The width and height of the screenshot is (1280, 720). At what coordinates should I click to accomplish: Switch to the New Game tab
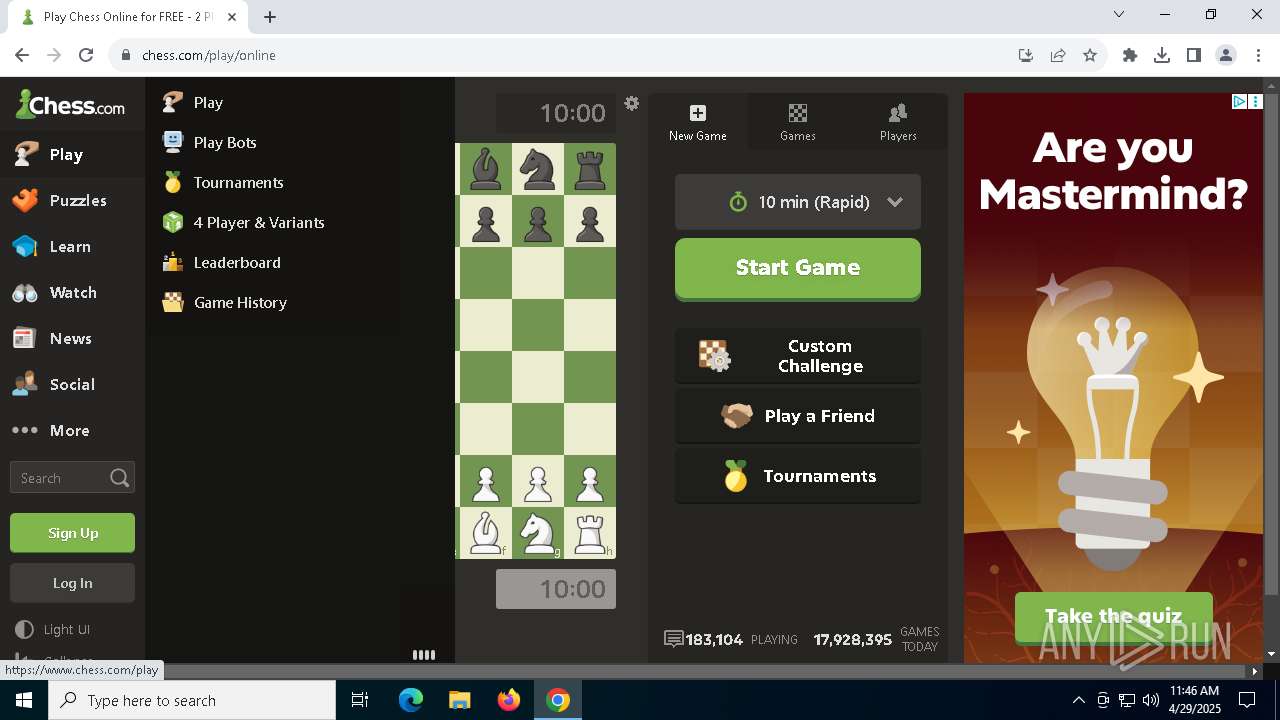pos(698,122)
